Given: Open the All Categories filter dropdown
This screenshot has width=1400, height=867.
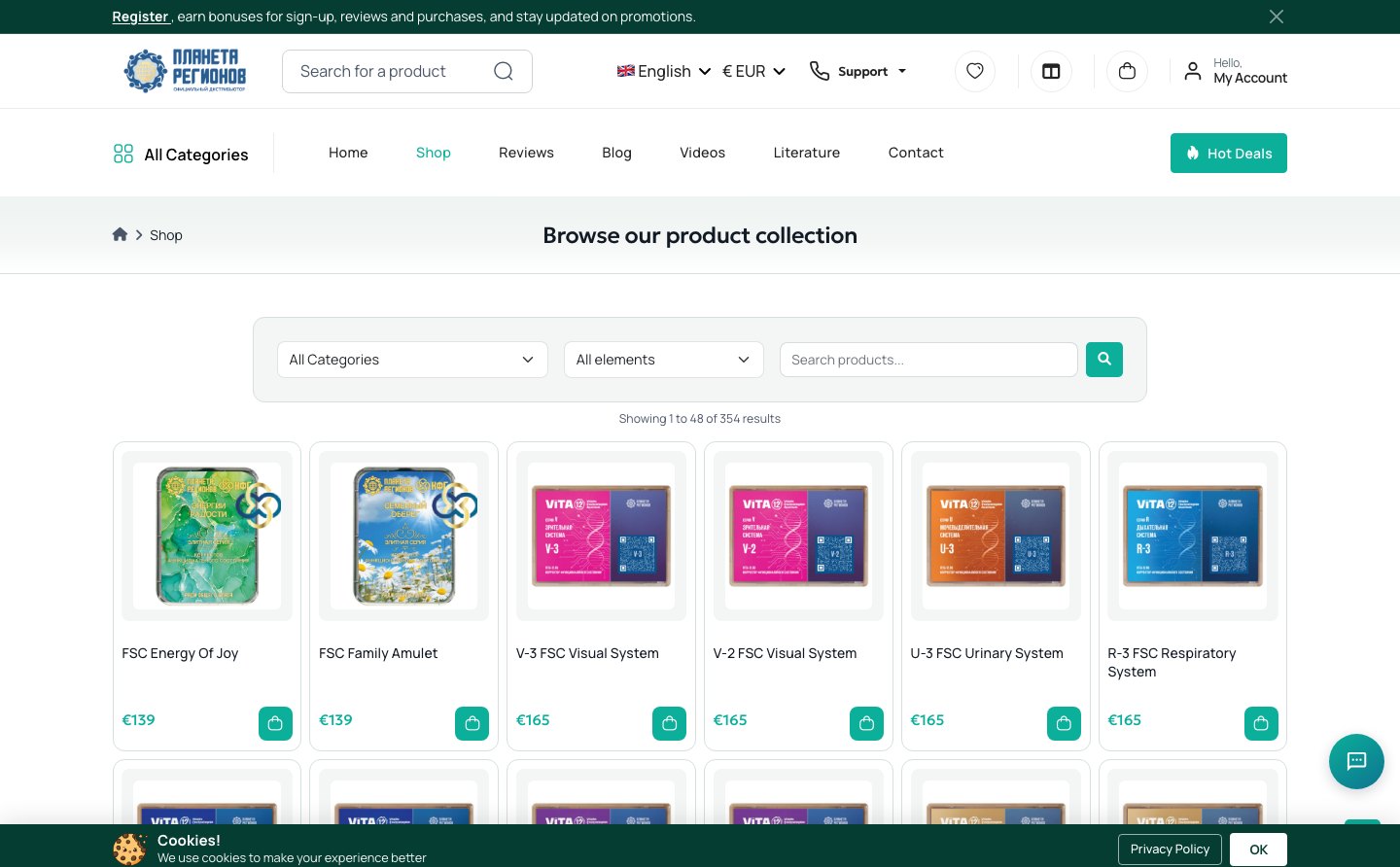Looking at the screenshot, I should click(x=412, y=360).
